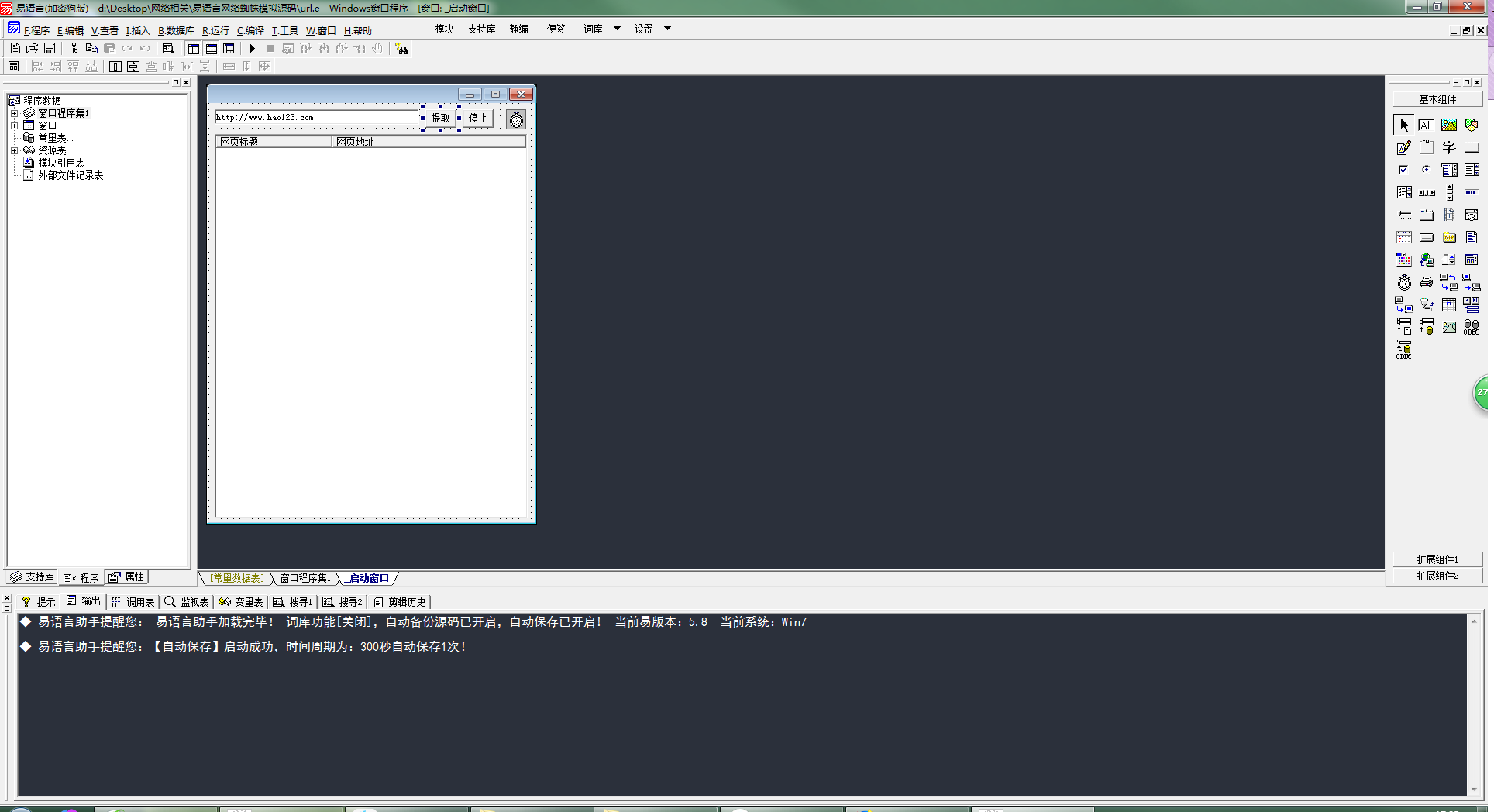Open the 扩展组件1 component group
Image resolution: width=1494 pixels, height=812 pixels.
1437,559
